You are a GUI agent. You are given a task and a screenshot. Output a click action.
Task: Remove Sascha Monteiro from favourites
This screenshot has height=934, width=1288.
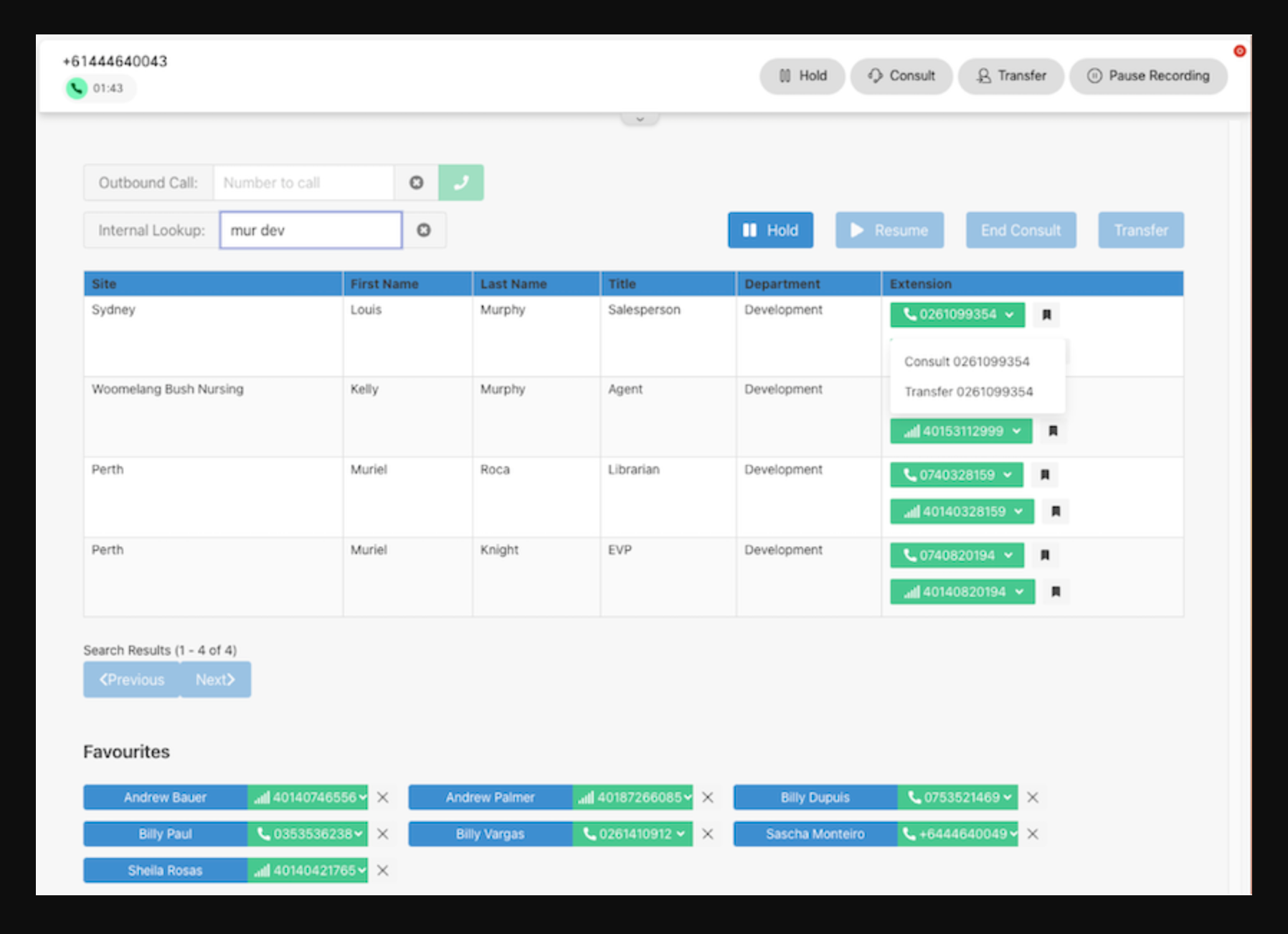[x=1033, y=834]
